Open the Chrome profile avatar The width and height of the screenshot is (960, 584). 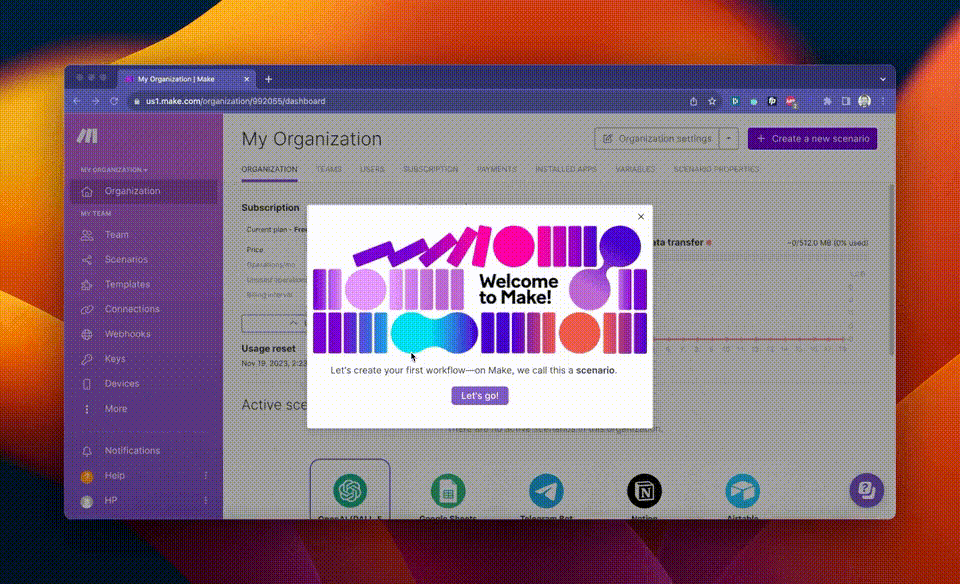tap(864, 102)
